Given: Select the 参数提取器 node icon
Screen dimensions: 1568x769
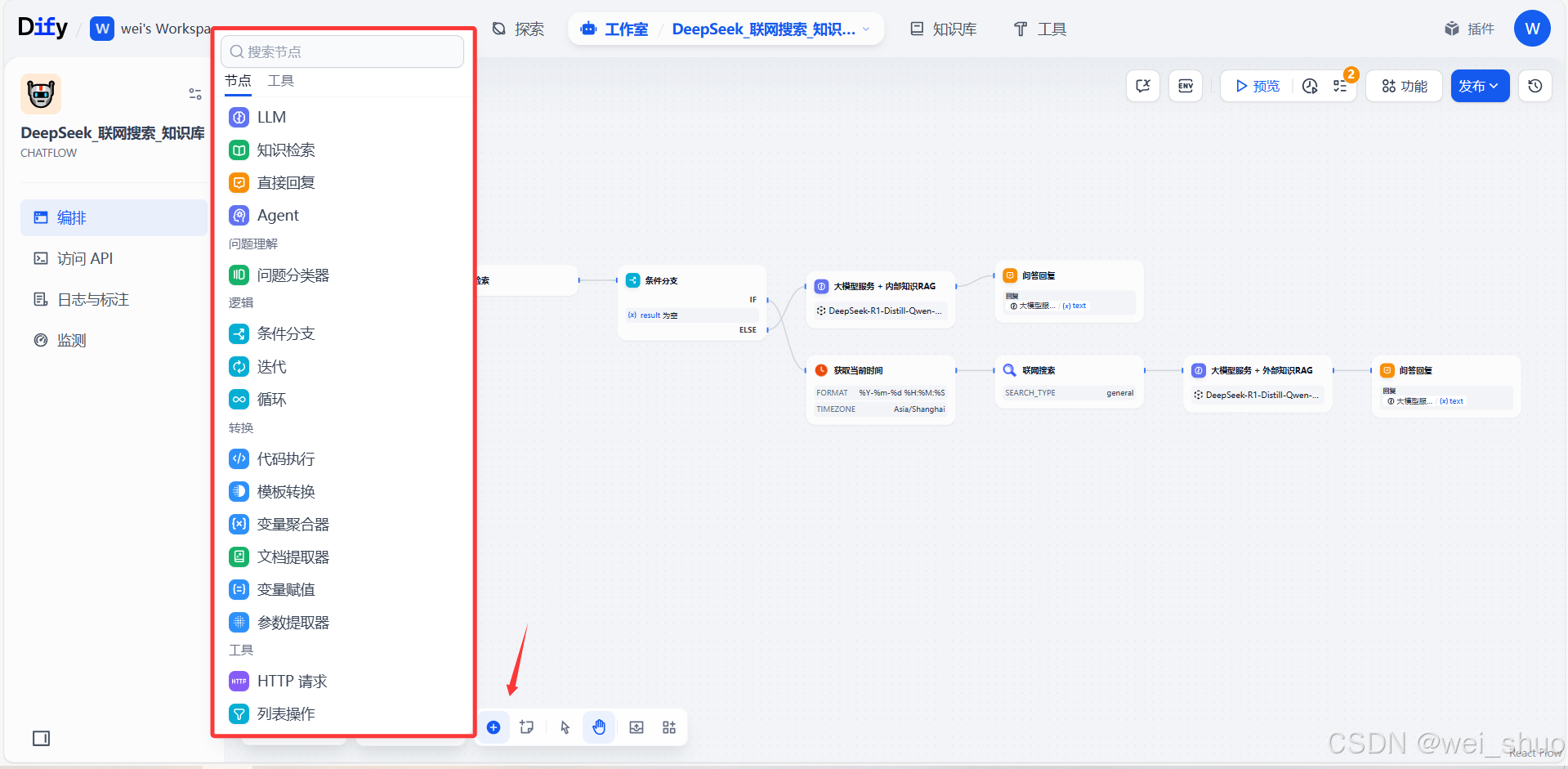Looking at the screenshot, I should (x=239, y=622).
